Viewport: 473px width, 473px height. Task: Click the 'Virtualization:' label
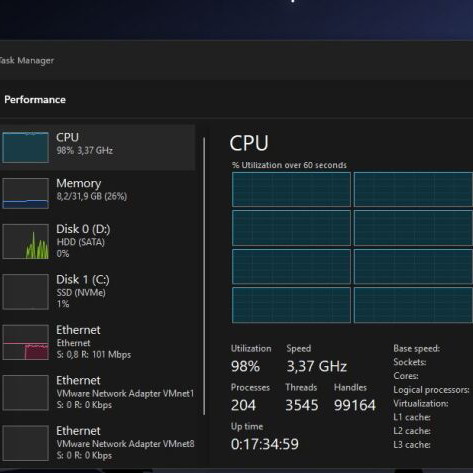[421, 403]
